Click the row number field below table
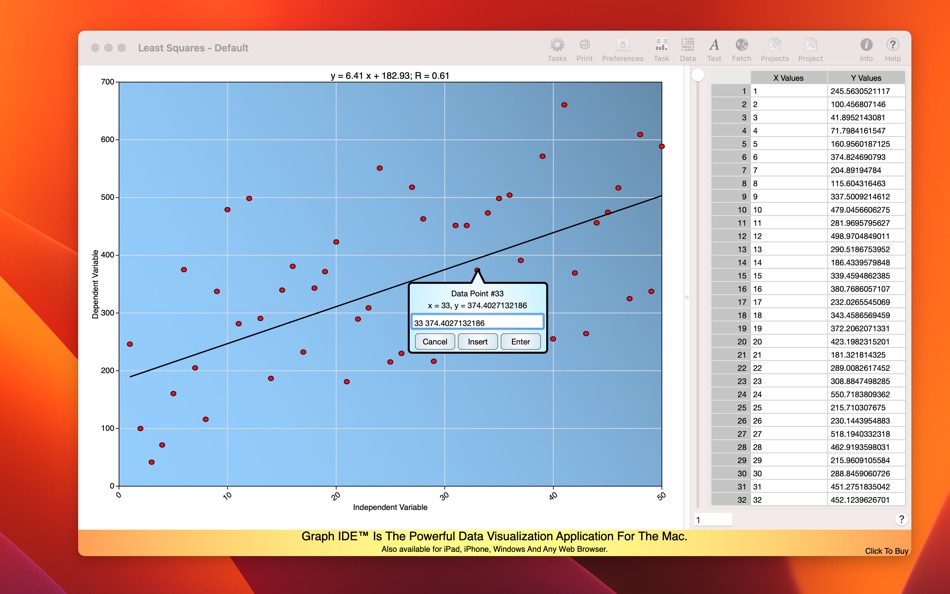Viewport: 950px width, 594px height. (712, 519)
